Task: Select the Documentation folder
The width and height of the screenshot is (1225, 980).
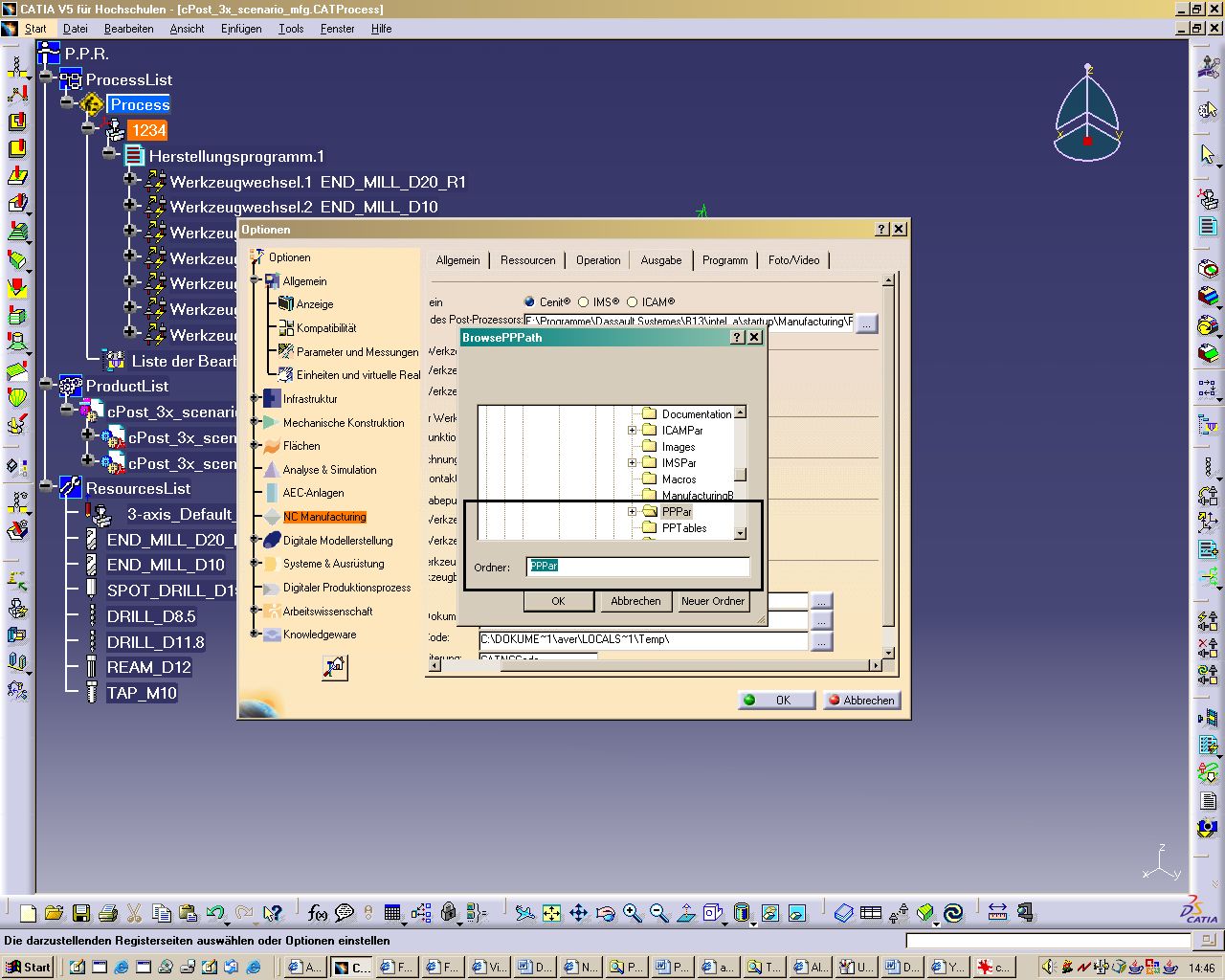Action: [x=697, y=414]
